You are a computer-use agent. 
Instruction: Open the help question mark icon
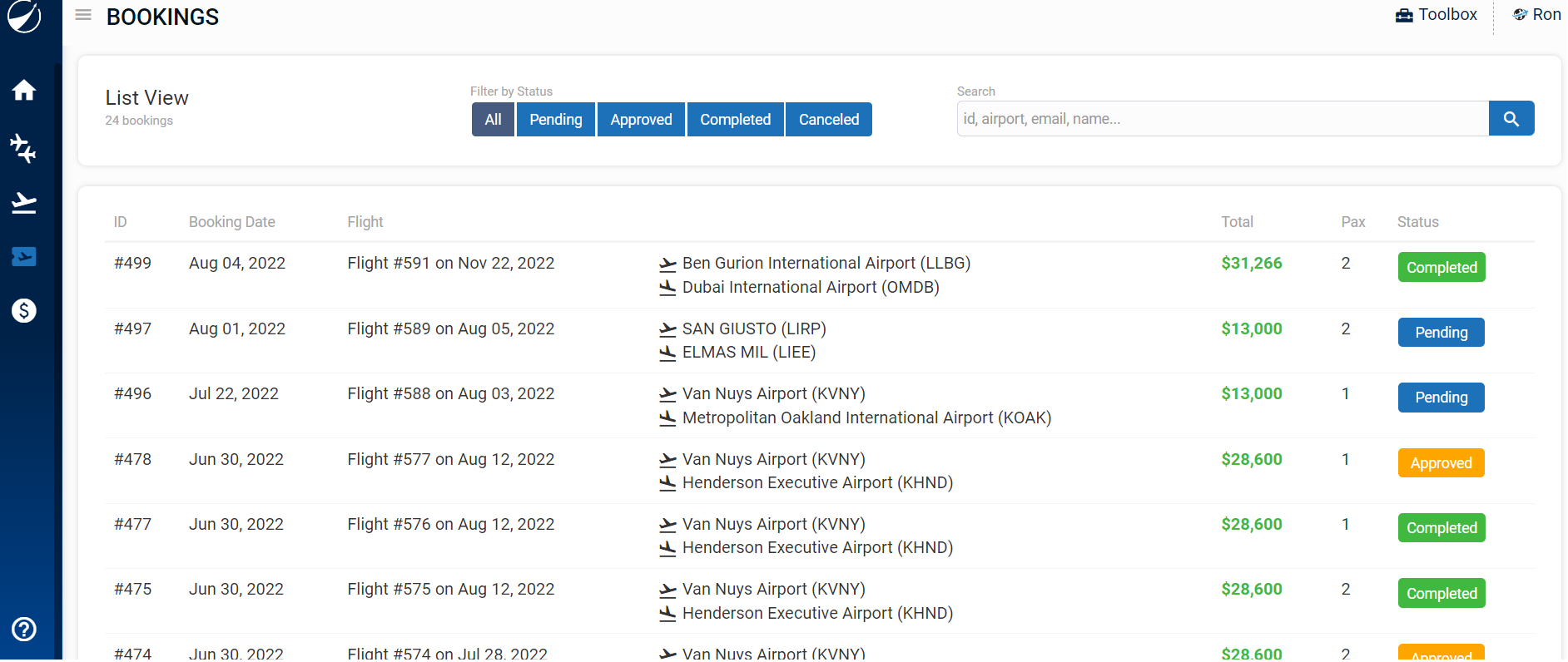click(24, 629)
